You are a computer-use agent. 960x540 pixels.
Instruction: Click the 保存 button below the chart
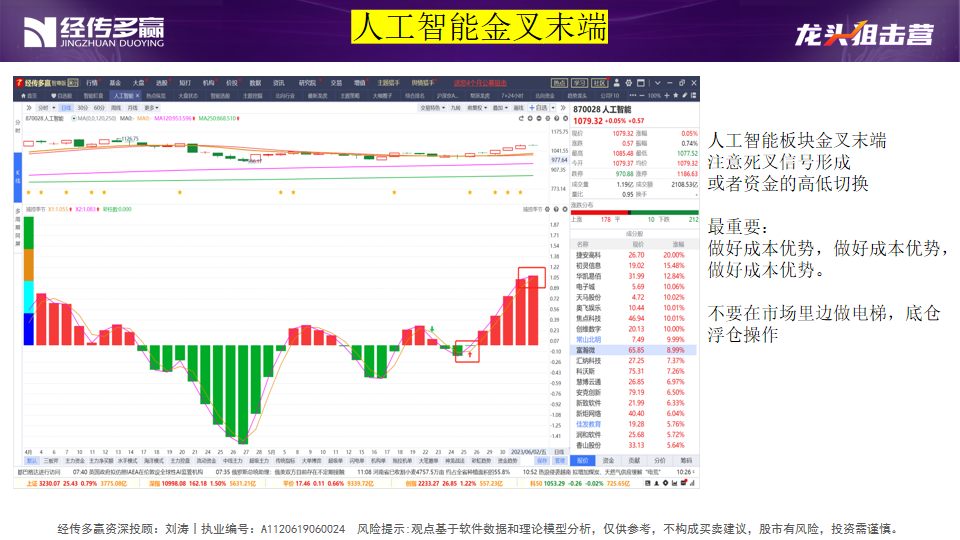pyautogui.click(x=542, y=460)
